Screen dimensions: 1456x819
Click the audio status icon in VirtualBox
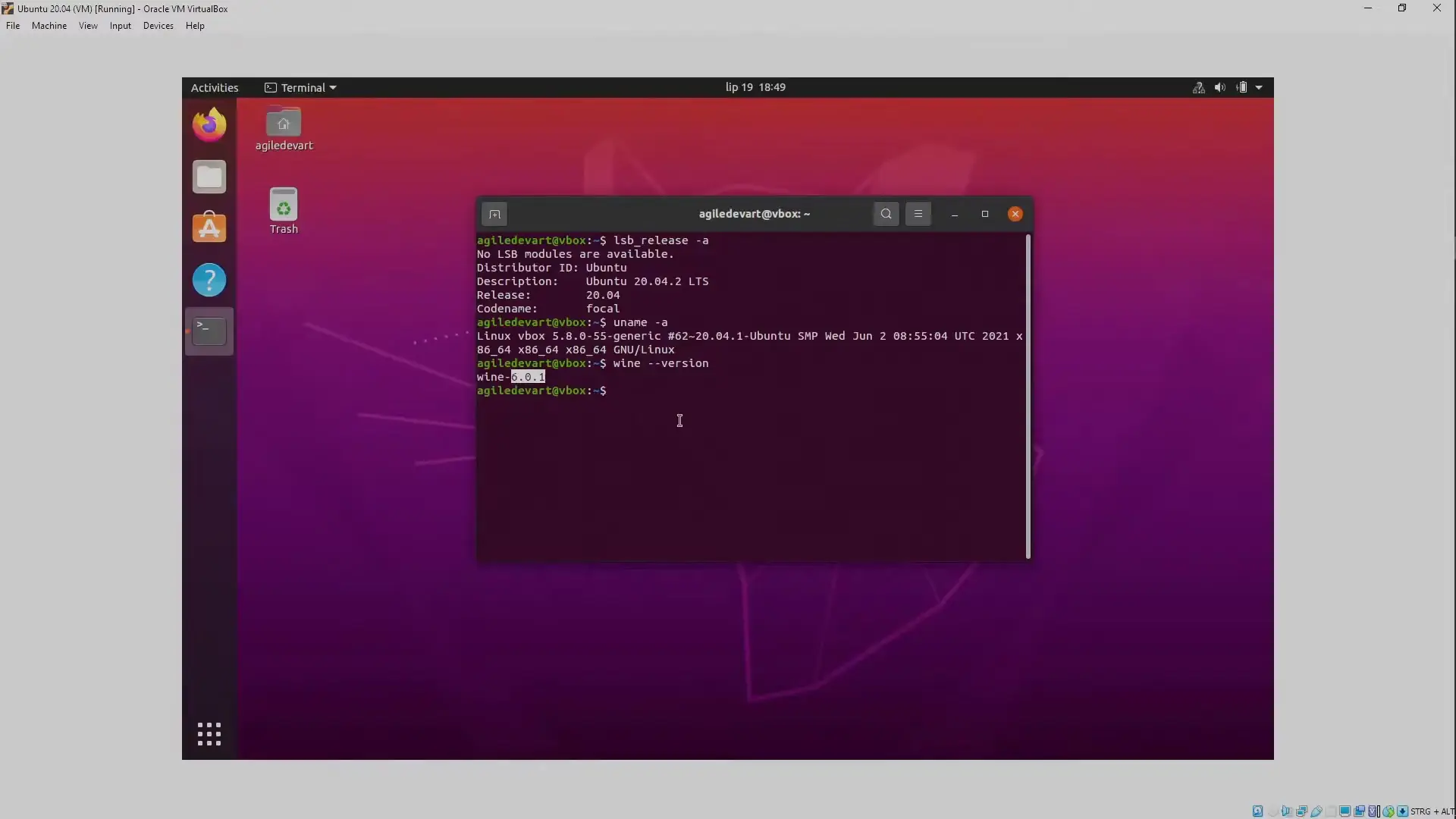(1287, 811)
